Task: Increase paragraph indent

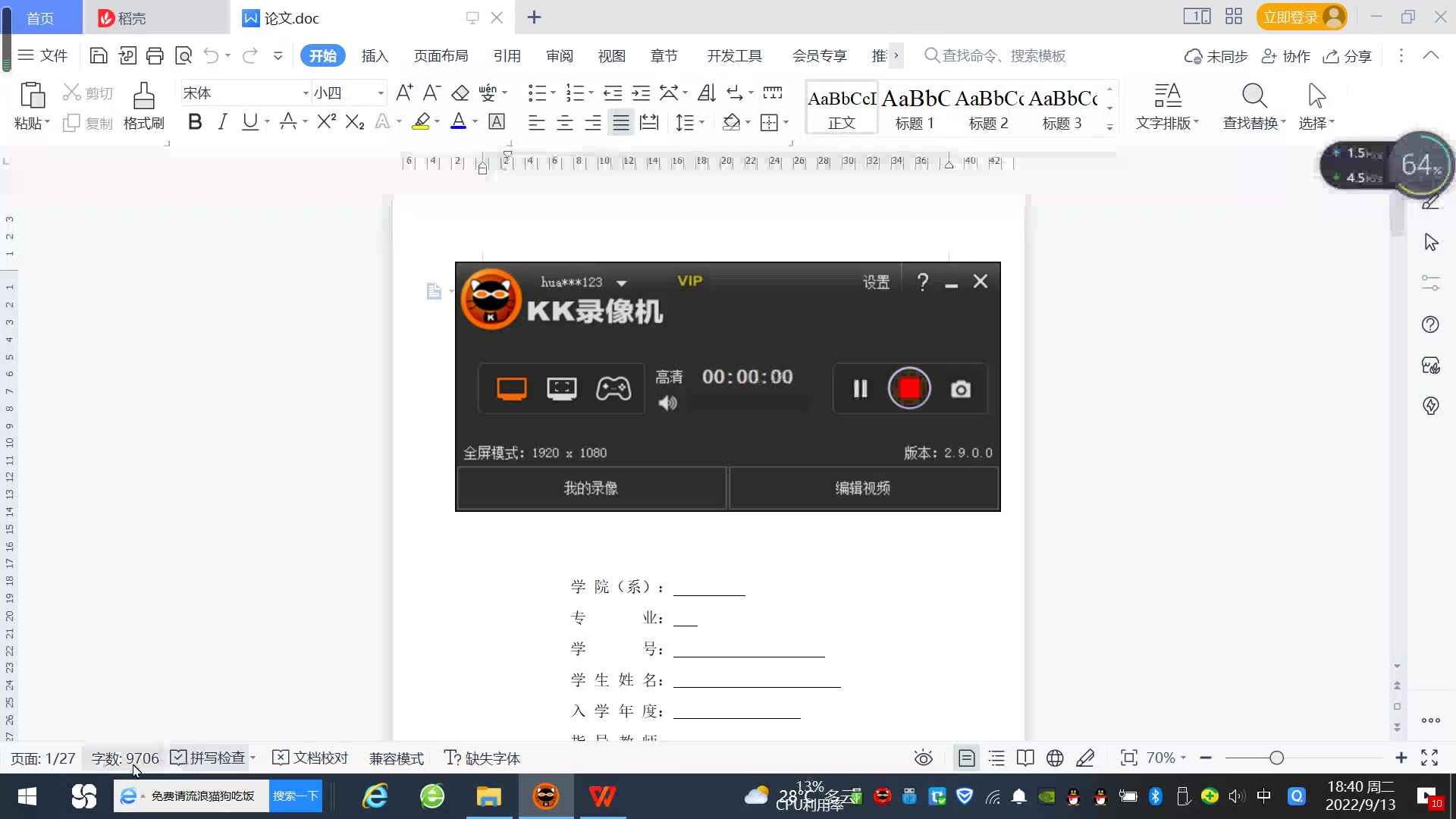Action: coord(641,93)
